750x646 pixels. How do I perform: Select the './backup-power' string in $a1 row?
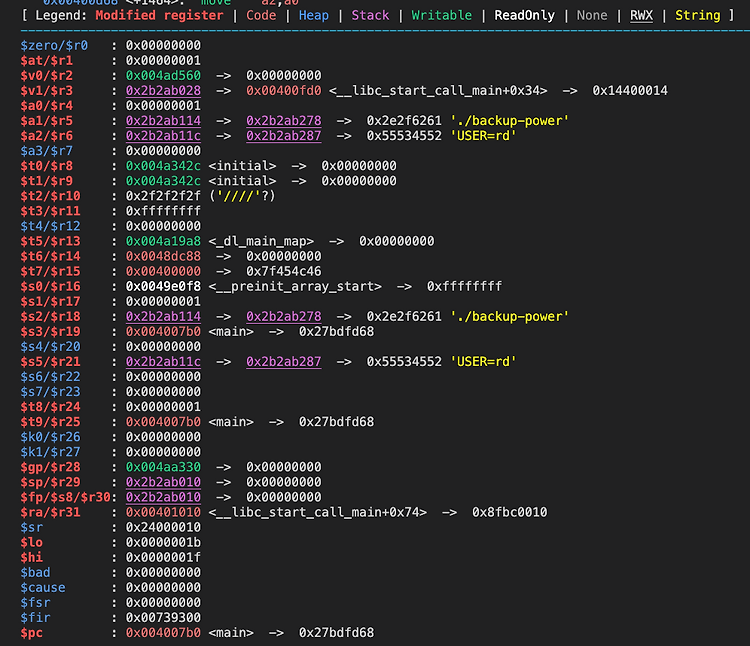pos(509,121)
